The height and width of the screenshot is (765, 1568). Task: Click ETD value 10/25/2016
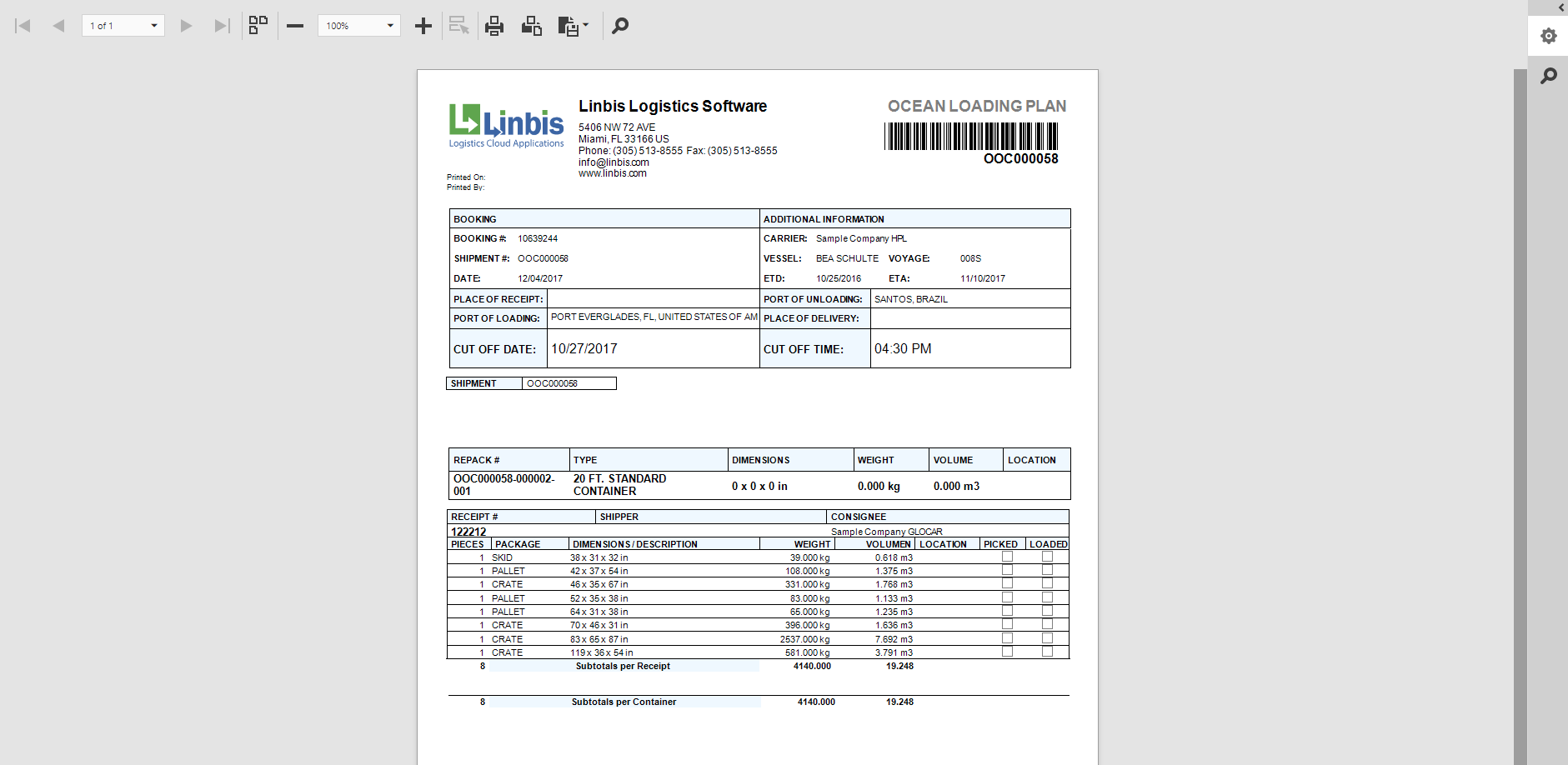point(839,278)
